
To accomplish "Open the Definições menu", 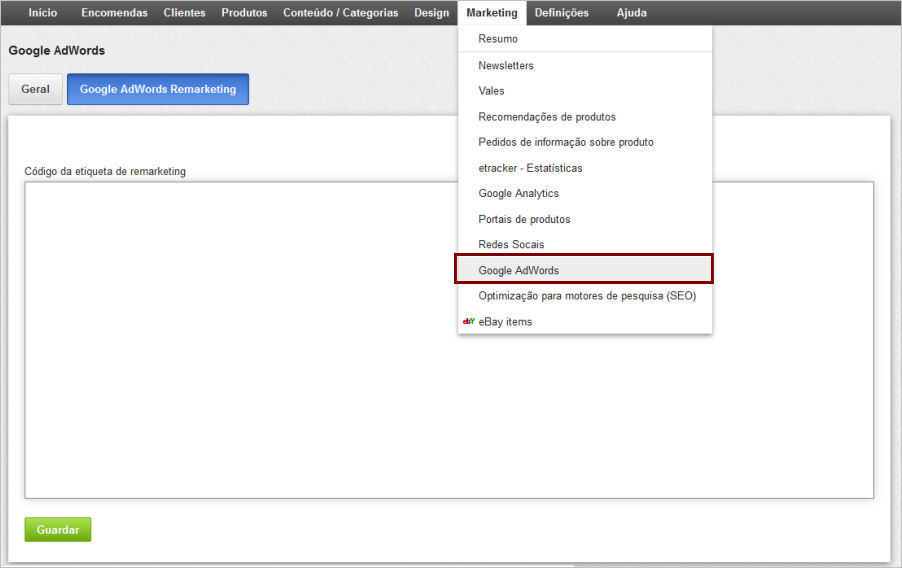I will click(x=561, y=13).
